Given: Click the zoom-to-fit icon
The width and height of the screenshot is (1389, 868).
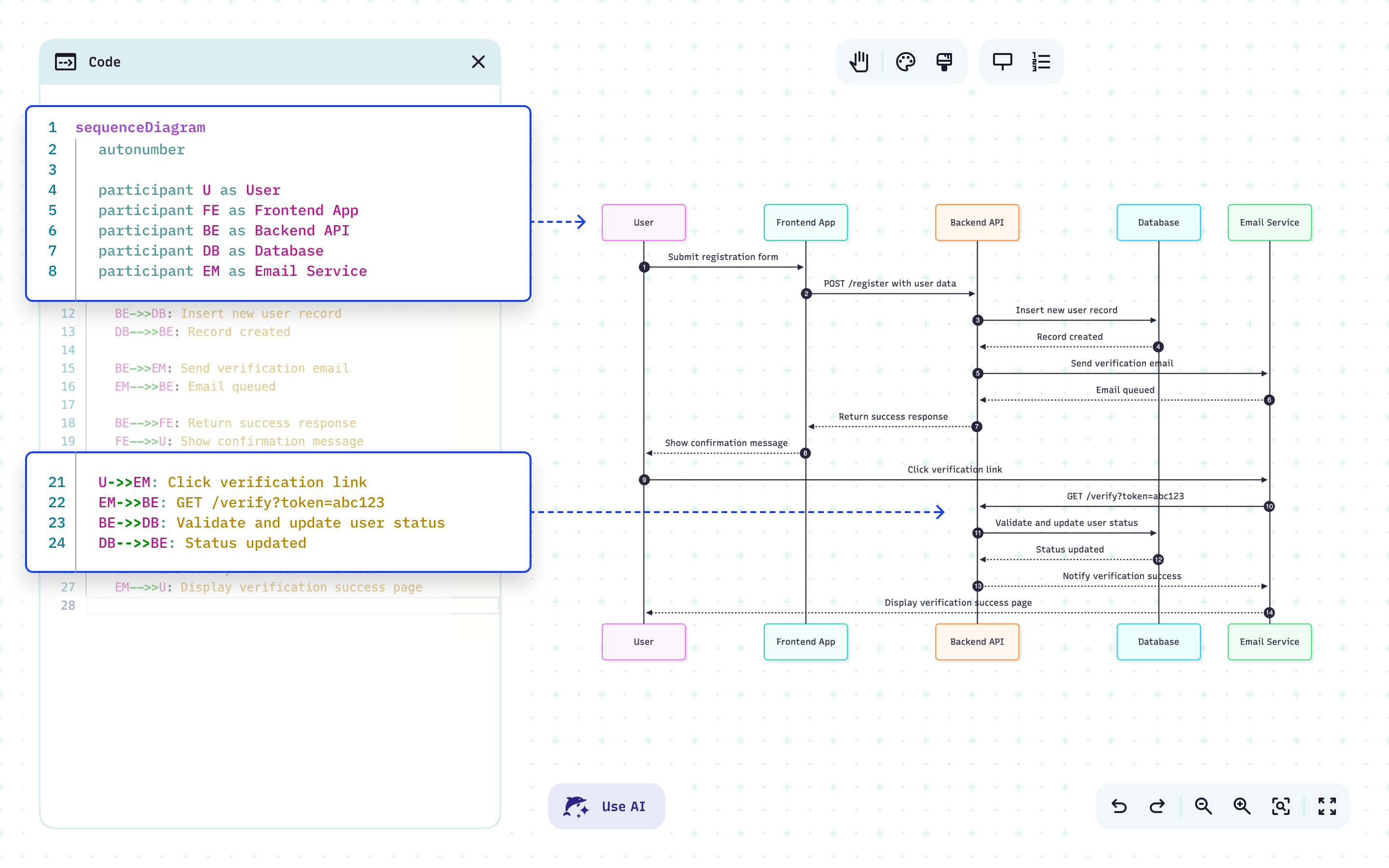Looking at the screenshot, I should coord(1280,806).
